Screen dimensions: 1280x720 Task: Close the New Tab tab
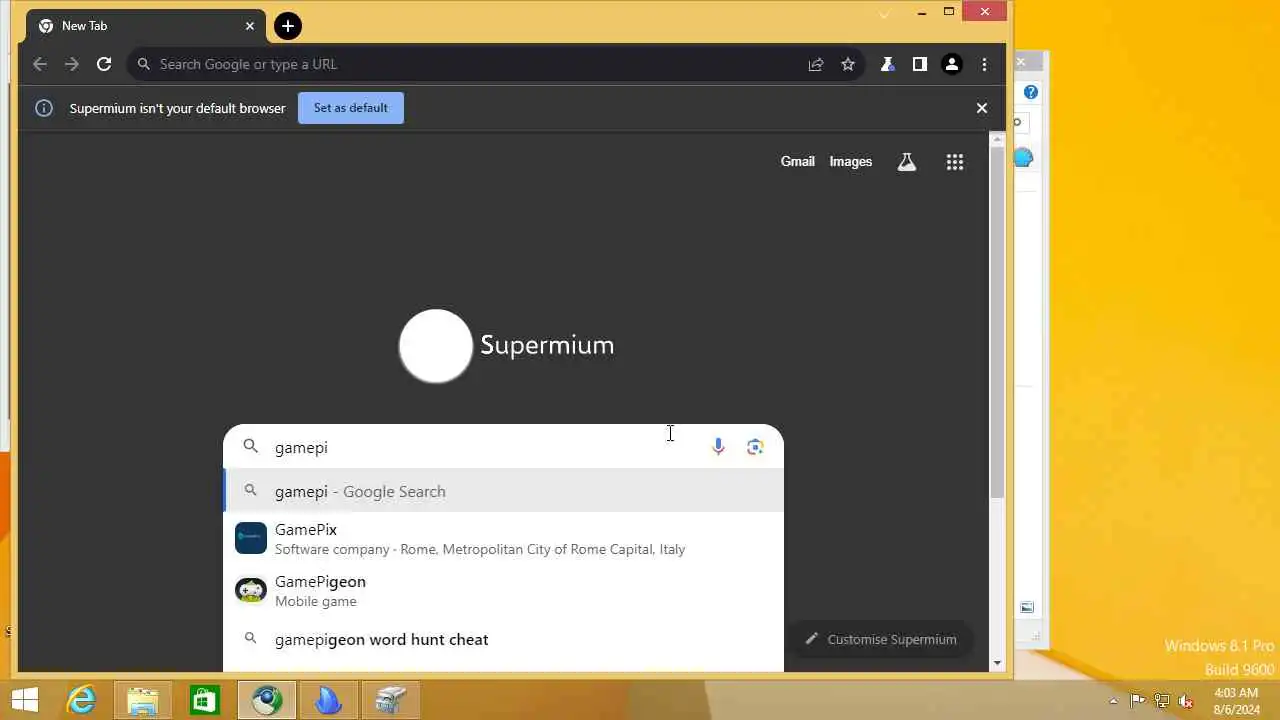(x=250, y=26)
